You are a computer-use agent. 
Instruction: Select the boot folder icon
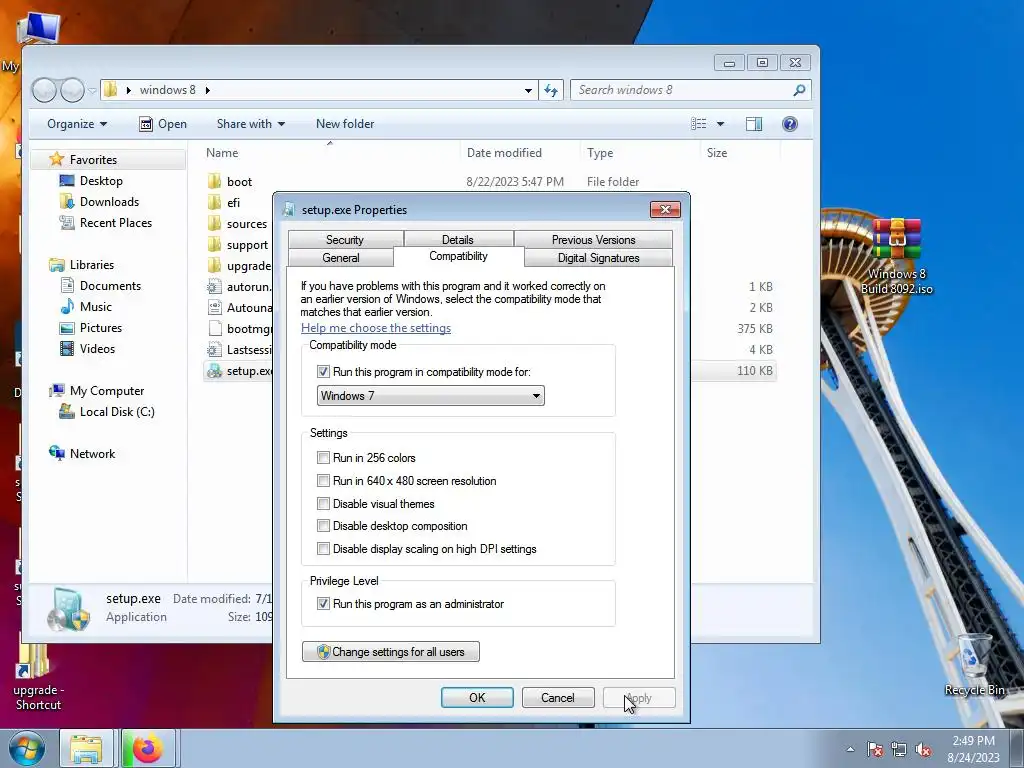tap(214, 182)
